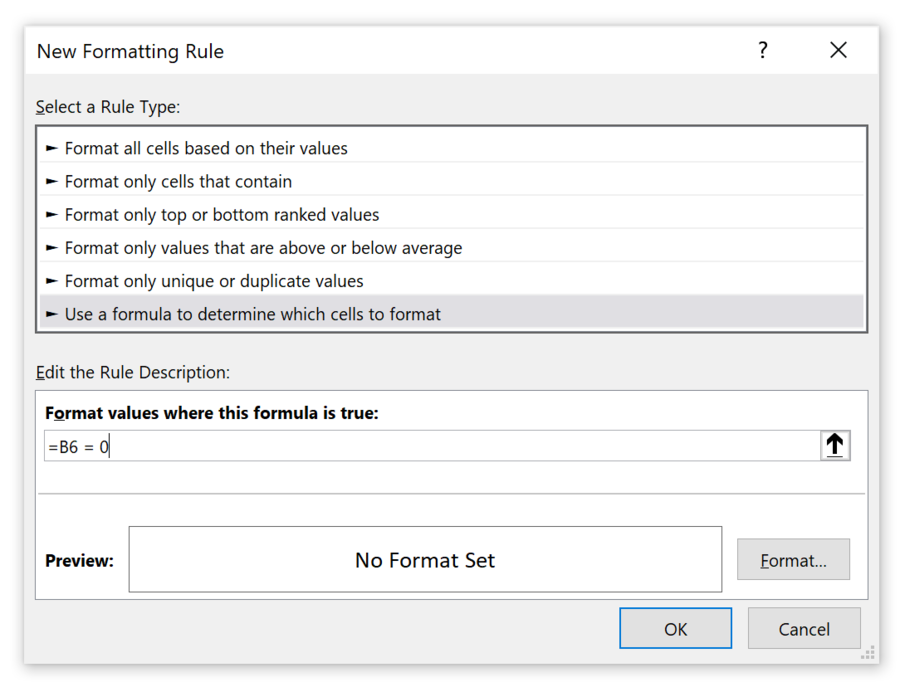The height and width of the screenshot is (692, 900).
Task: Click the arrow icon beside 'Format only top or bottom ranked values'
Action: click(50, 214)
